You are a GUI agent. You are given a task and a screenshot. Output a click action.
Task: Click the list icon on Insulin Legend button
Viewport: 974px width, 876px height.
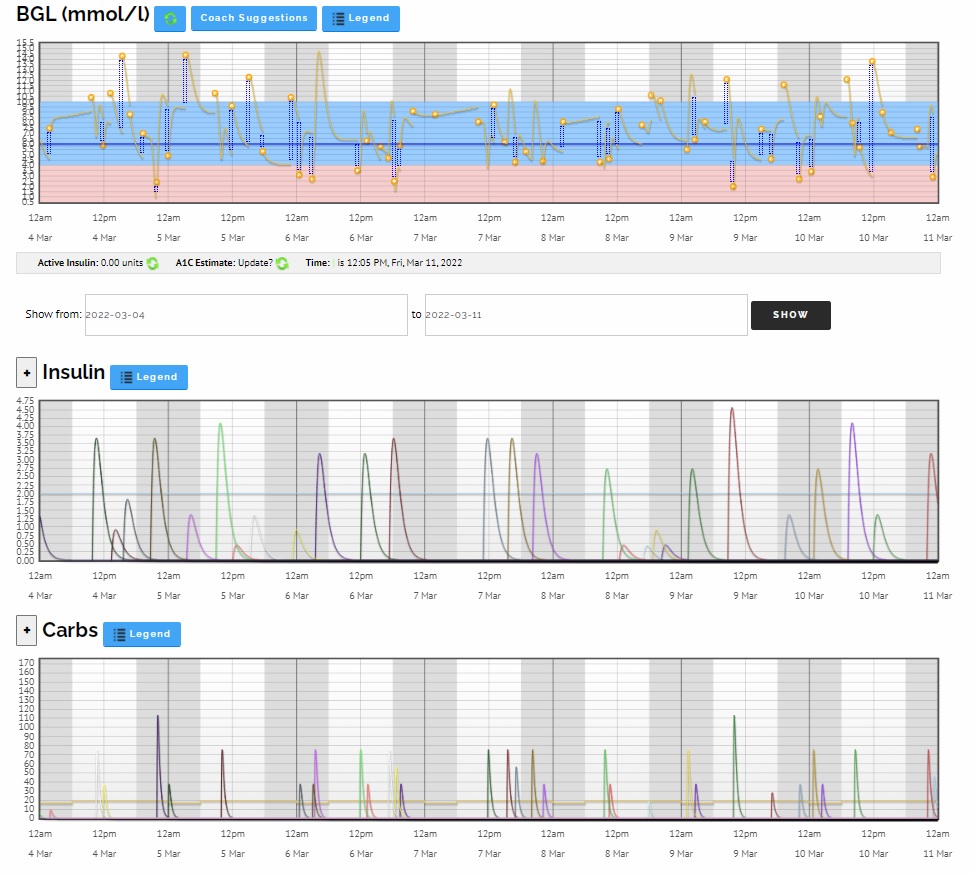(126, 377)
